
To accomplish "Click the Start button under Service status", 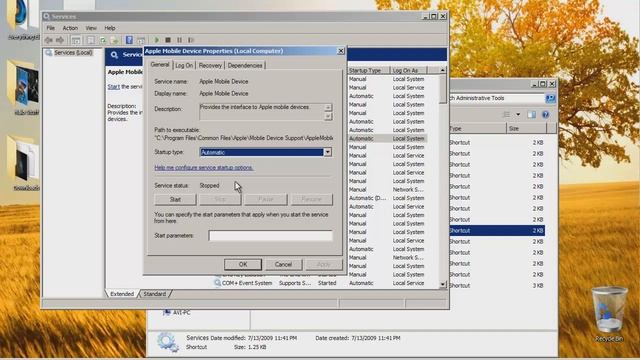I will (175, 200).
